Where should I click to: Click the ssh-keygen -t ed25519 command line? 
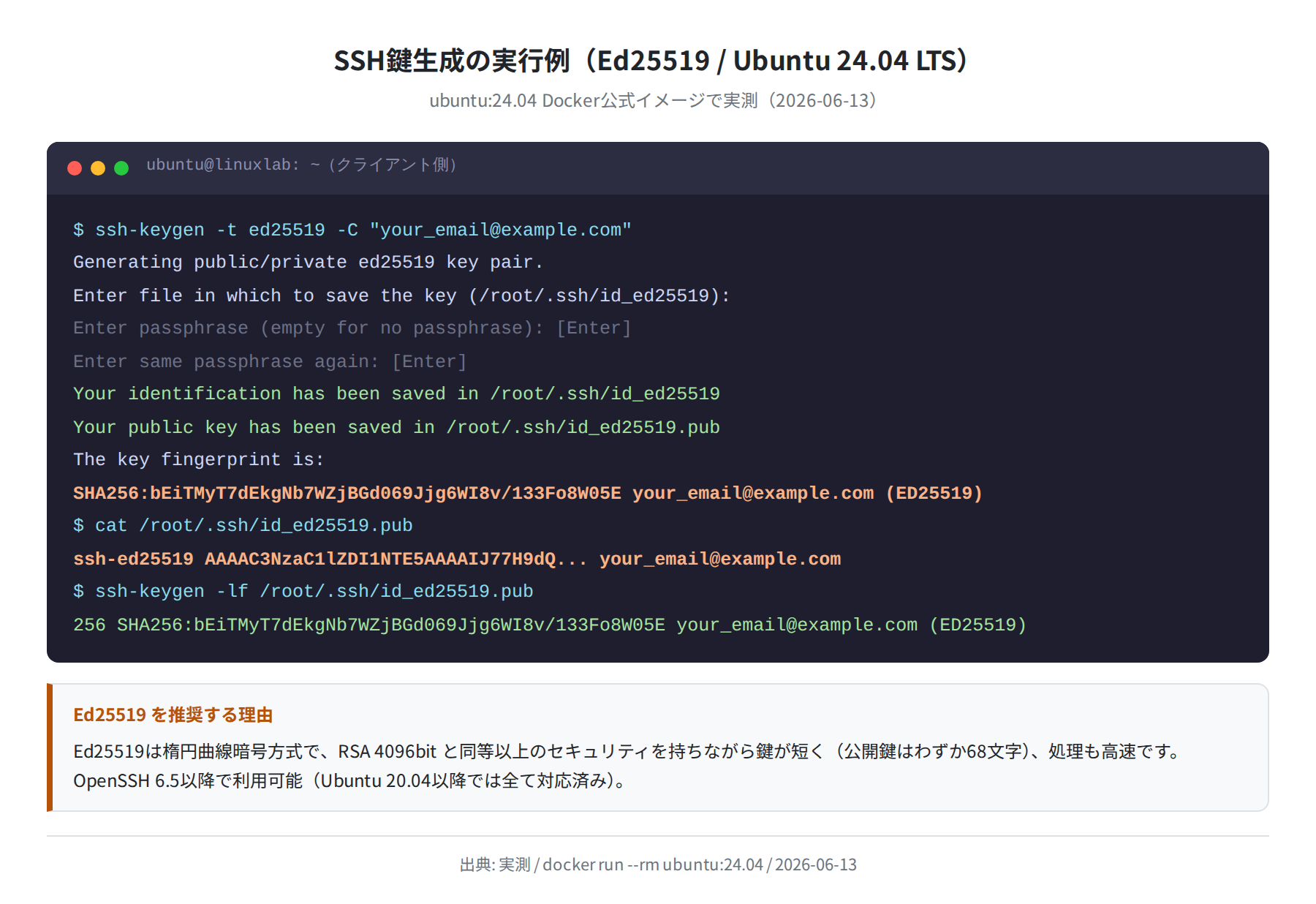pos(352,230)
